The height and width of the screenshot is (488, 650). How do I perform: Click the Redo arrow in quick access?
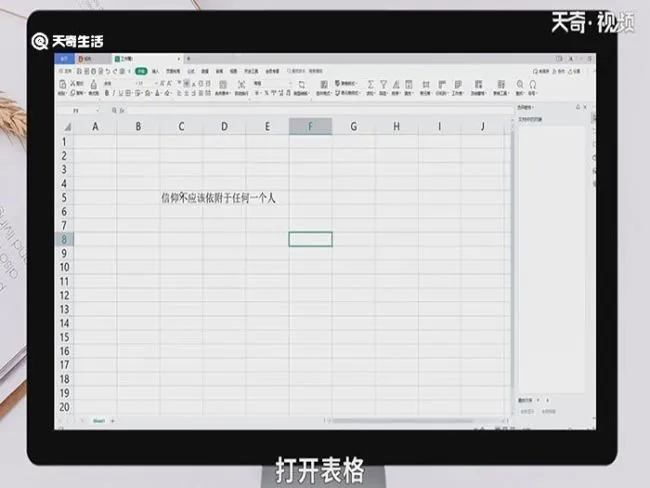(116, 71)
